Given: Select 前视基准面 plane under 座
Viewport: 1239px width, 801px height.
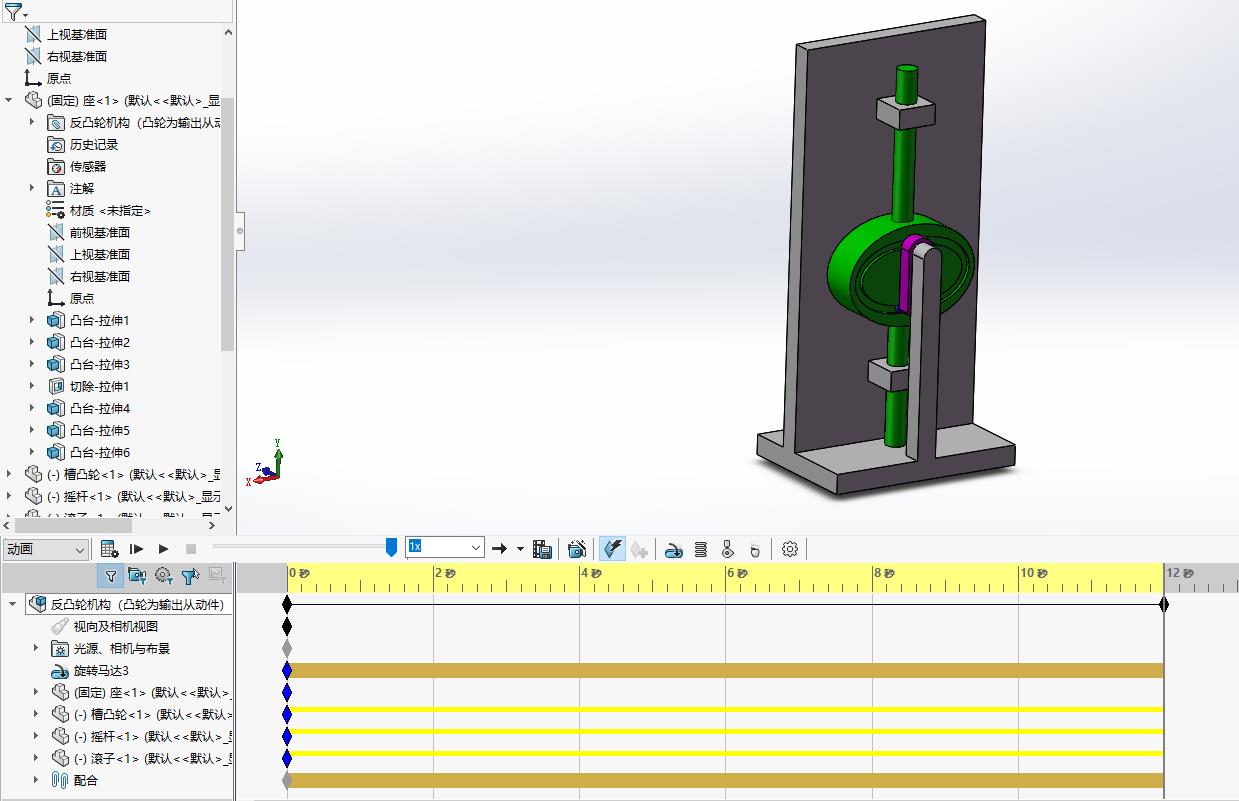Looking at the screenshot, I should (x=100, y=232).
